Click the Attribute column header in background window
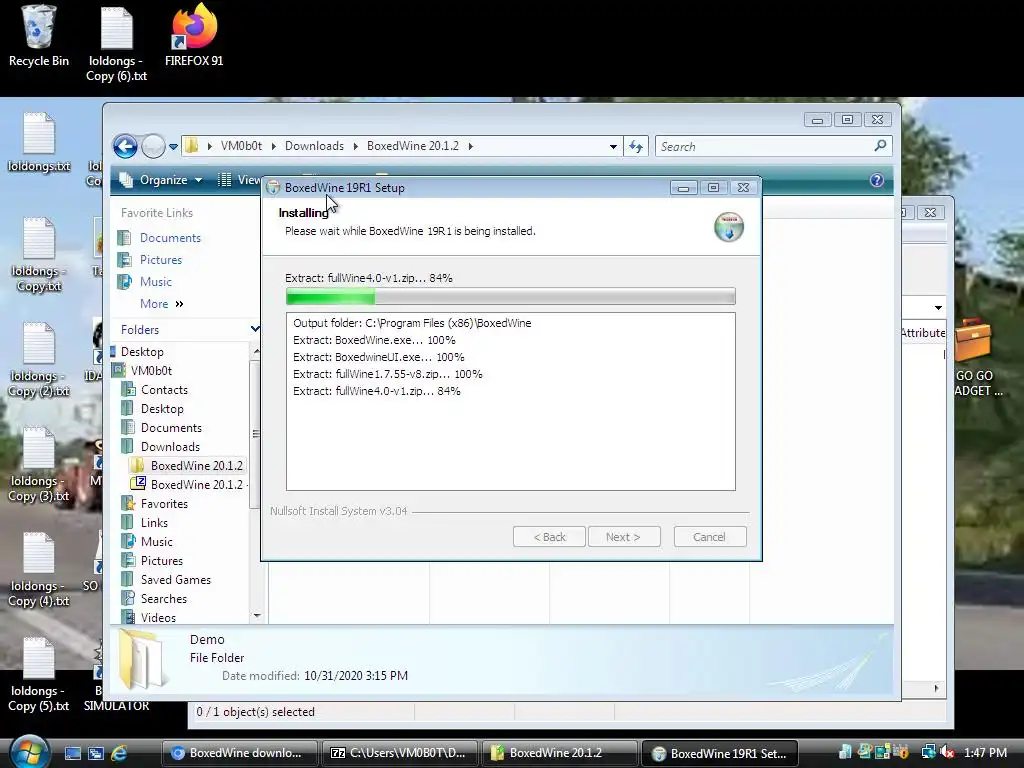Image resolution: width=1024 pixels, height=768 pixels. pyautogui.click(x=923, y=332)
